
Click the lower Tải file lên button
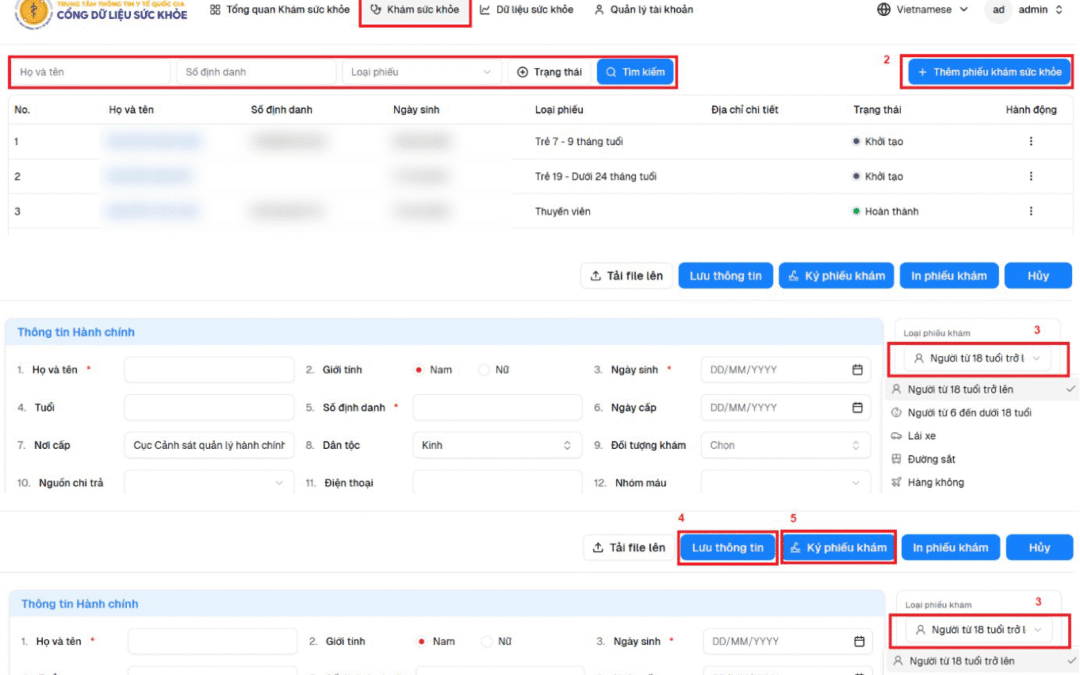(629, 548)
